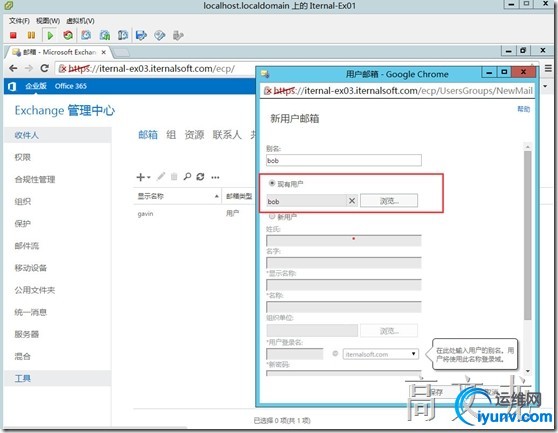Click the red stop VM toolbar icon

13,35
